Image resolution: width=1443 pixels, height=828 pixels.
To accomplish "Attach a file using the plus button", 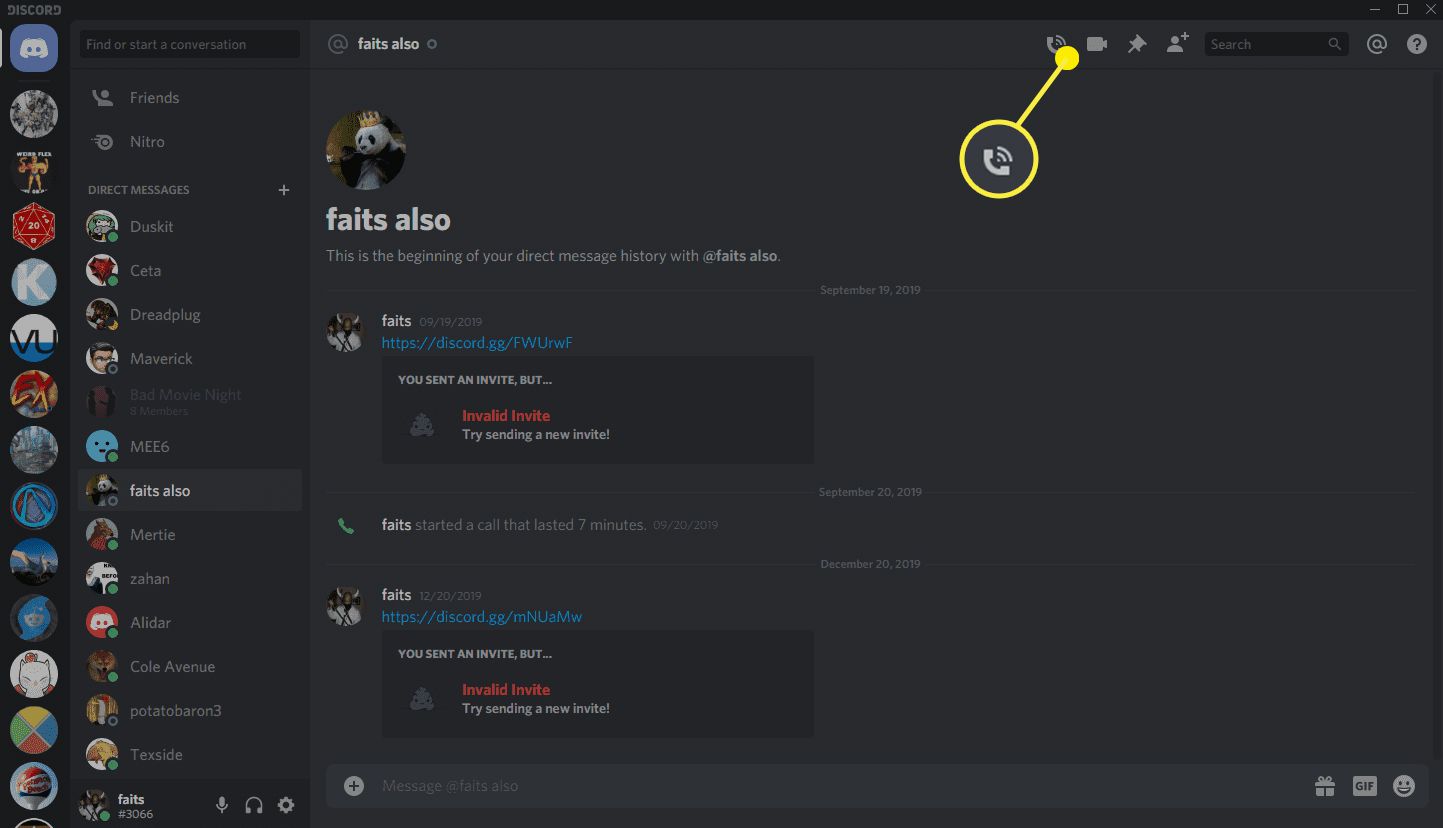I will (353, 786).
